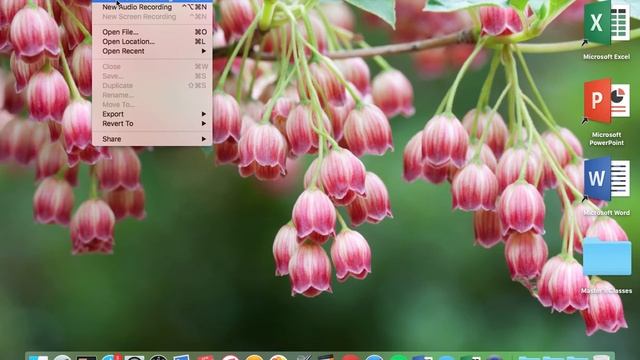Open the Revert To submenu
This screenshot has width=640, height=360.
(x=152, y=123)
